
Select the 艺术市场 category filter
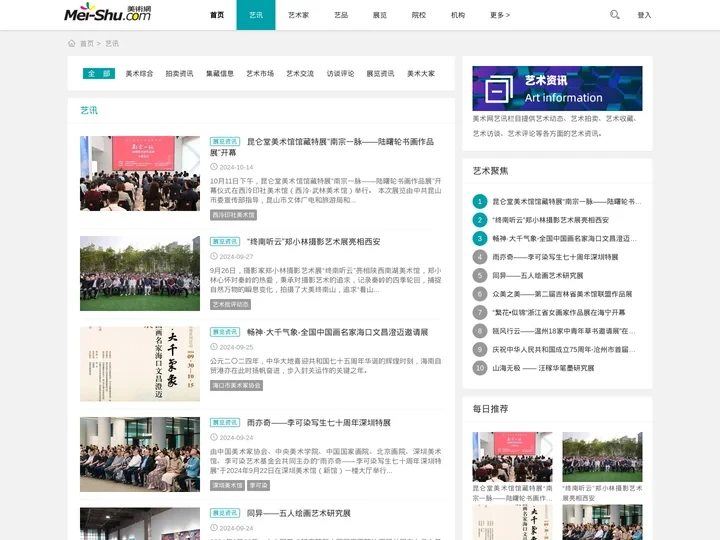[260, 73]
